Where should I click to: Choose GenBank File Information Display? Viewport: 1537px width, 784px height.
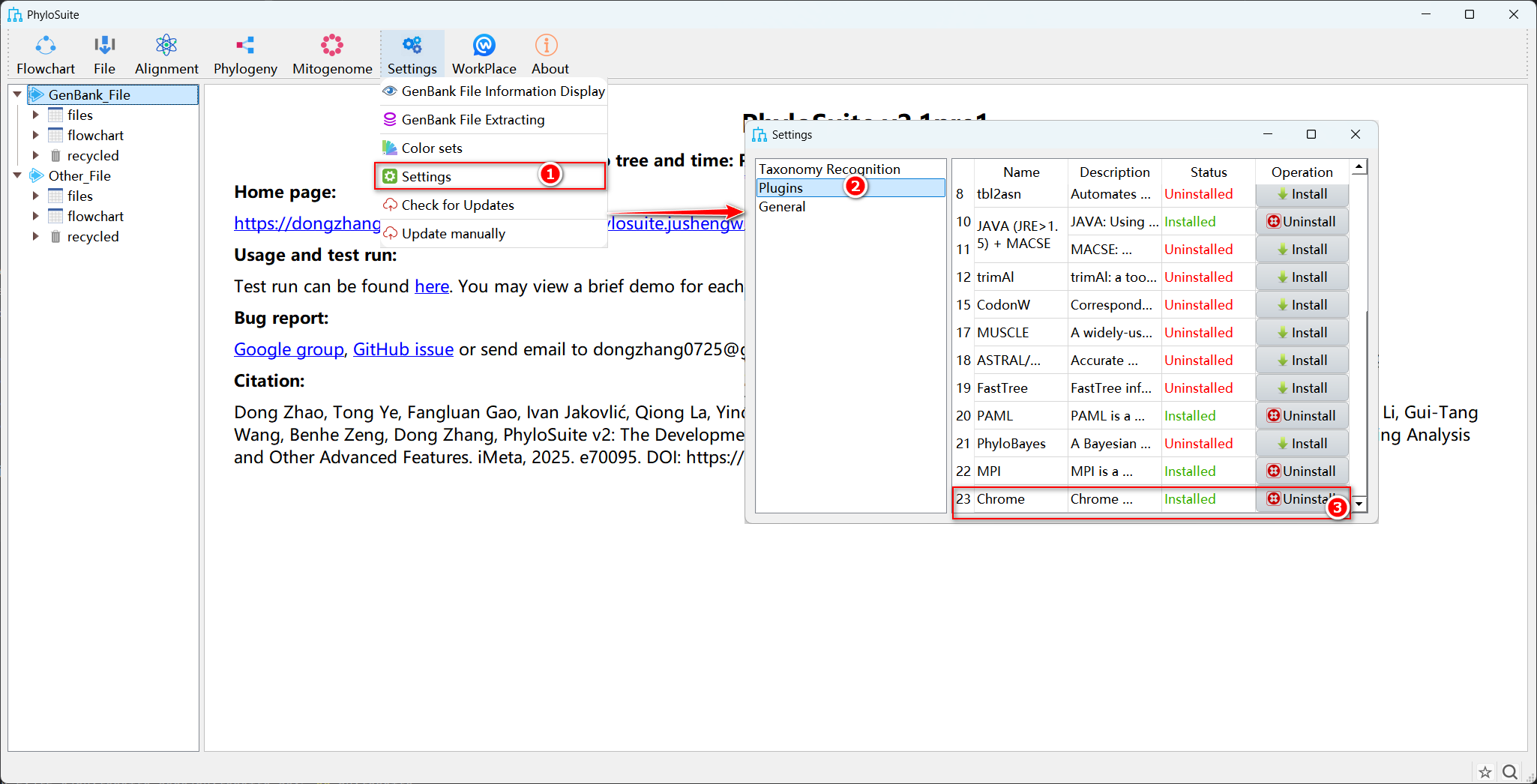tap(494, 91)
